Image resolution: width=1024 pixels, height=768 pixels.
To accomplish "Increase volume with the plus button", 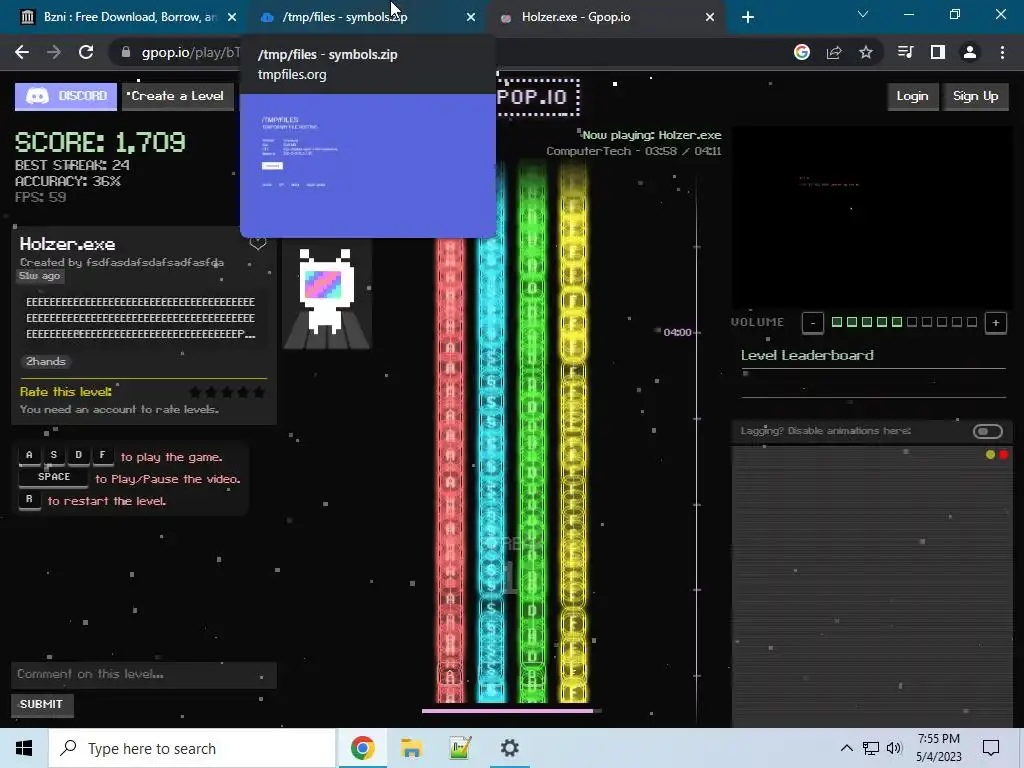I will click(x=995, y=323).
